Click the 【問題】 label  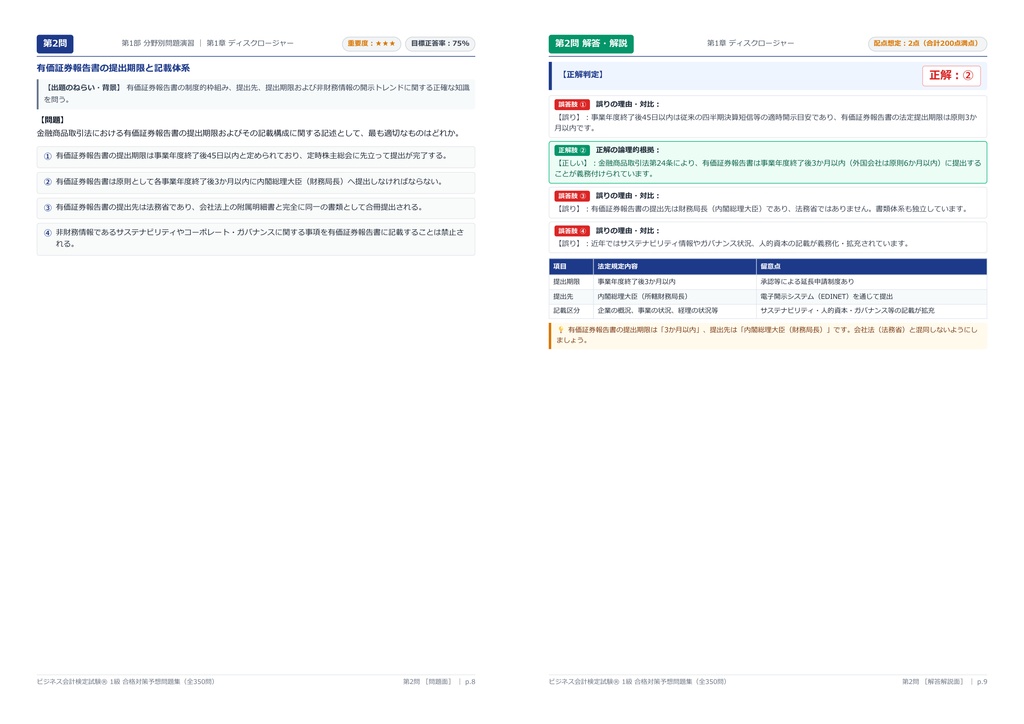(52, 120)
